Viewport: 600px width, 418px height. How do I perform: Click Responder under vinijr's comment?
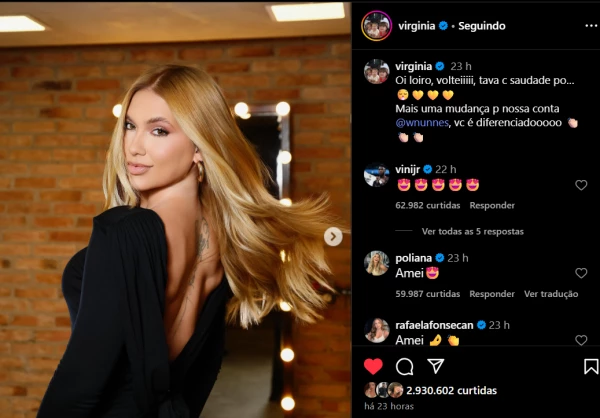pyautogui.click(x=492, y=206)
